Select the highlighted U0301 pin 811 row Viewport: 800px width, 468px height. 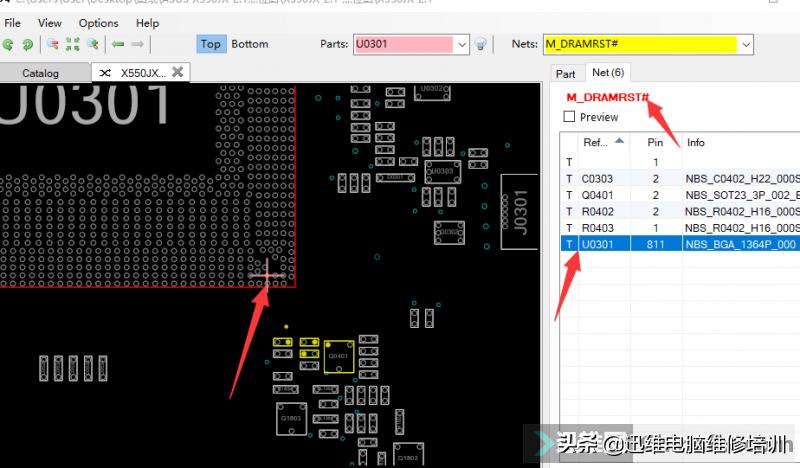[680, 244]
